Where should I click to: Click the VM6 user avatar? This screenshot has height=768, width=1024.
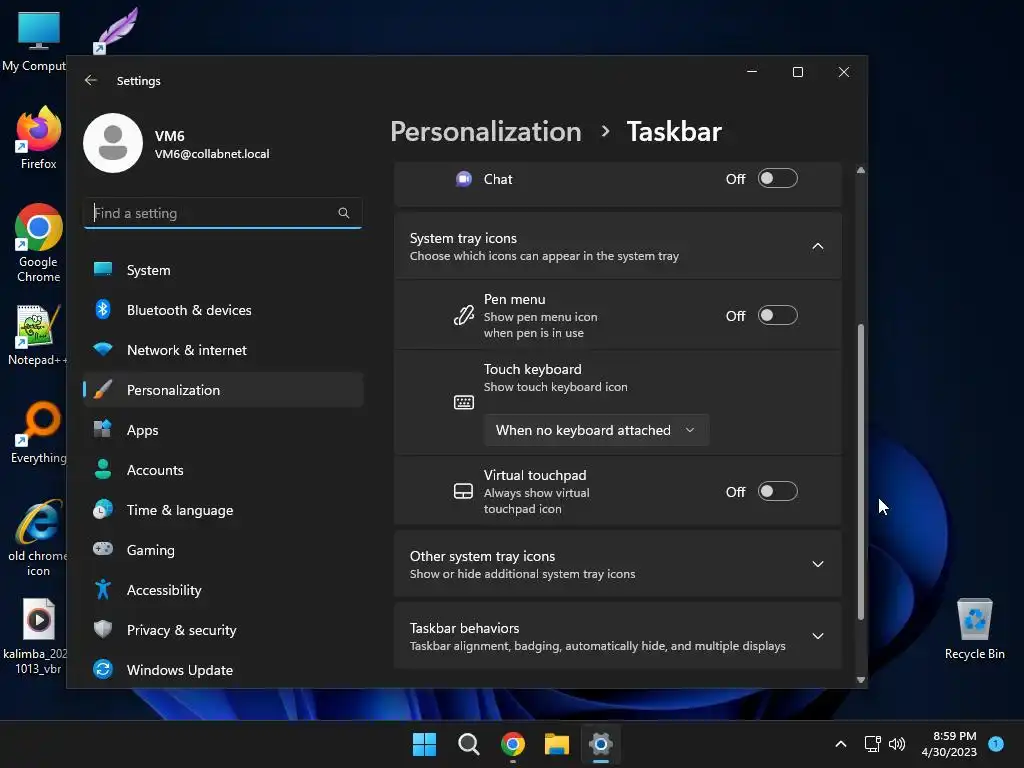point(113,143)
